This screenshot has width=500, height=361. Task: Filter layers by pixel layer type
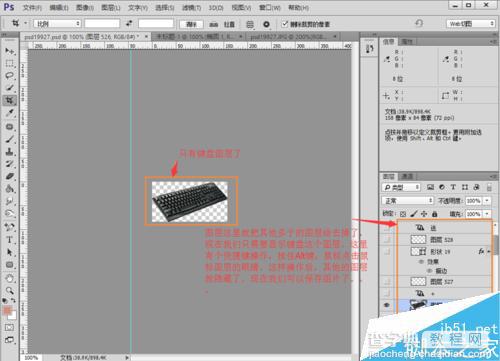430,187
